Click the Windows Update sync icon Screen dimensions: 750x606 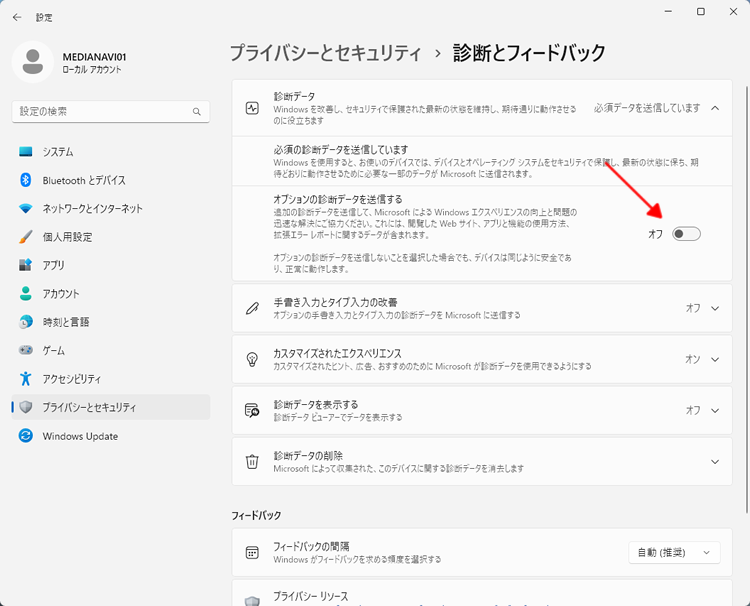click(x=25, y=436)
